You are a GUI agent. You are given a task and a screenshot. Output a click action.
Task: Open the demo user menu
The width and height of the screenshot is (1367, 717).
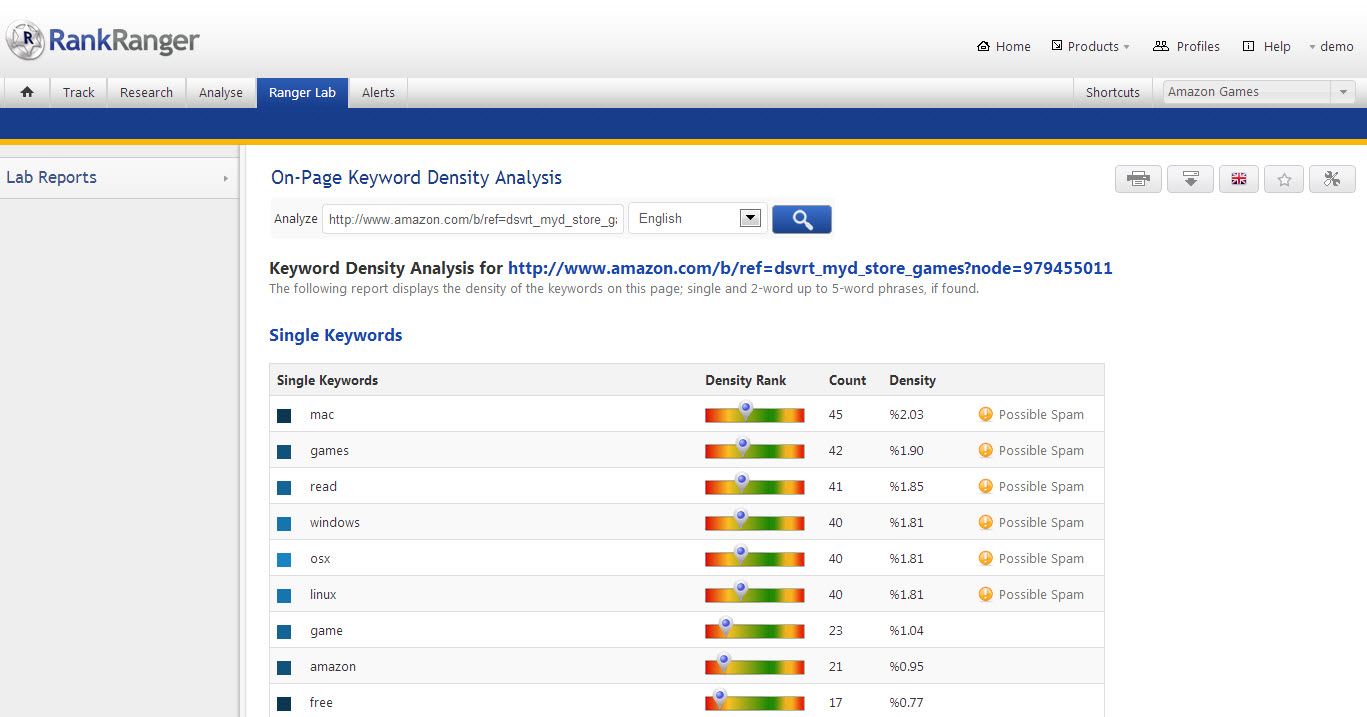click(x=1331, y=46)
